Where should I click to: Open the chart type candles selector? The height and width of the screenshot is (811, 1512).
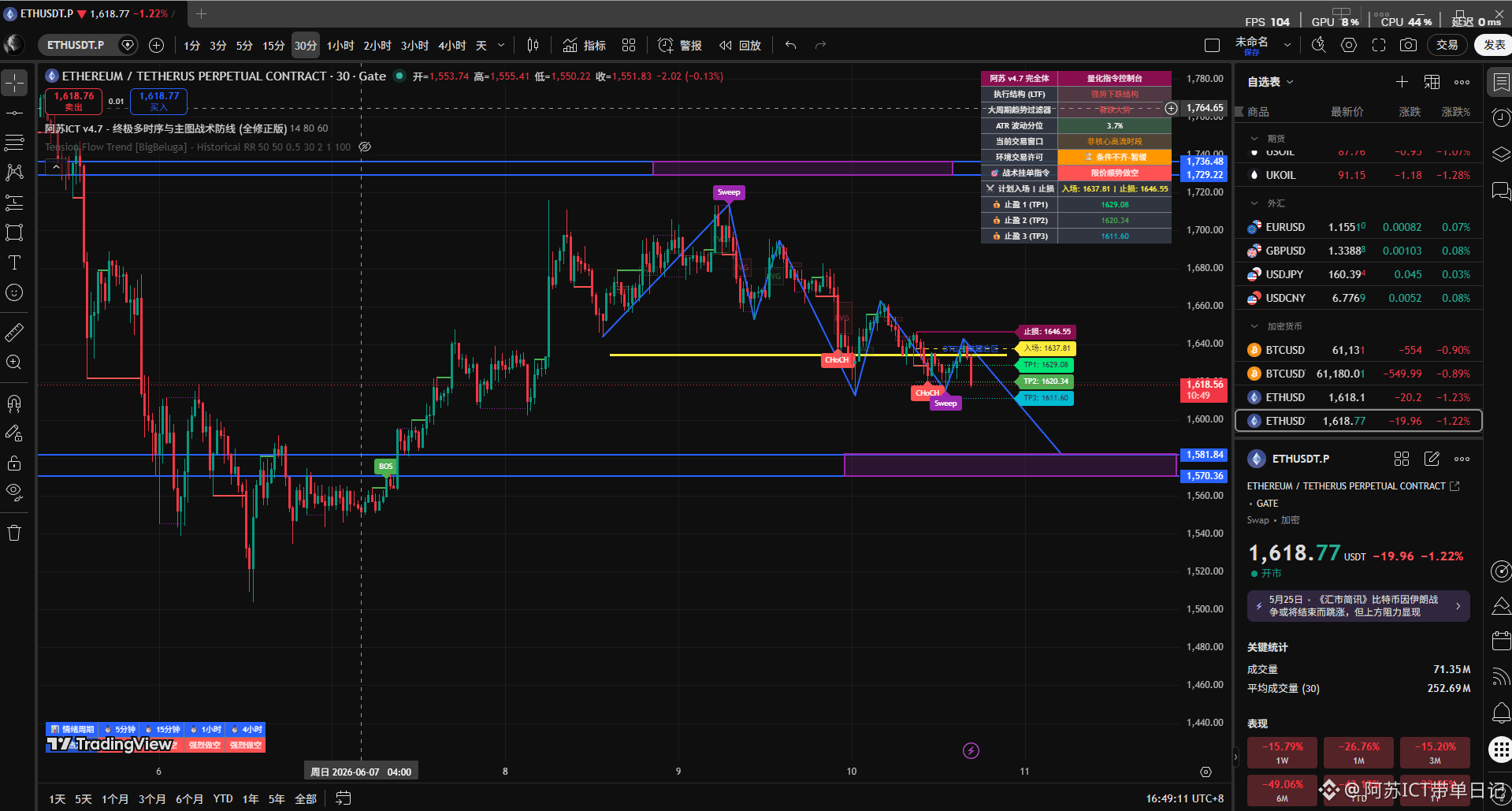[533, 46]
